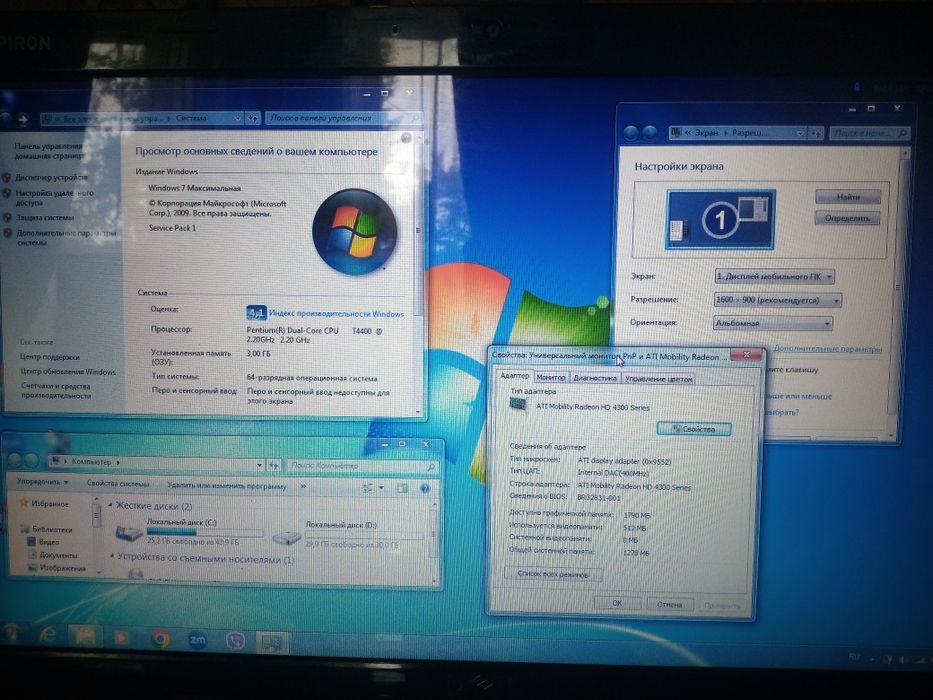Click the back arrow in Screen Resolution window
This screenshot has height=700, width=933.
[x=631, y=133]
